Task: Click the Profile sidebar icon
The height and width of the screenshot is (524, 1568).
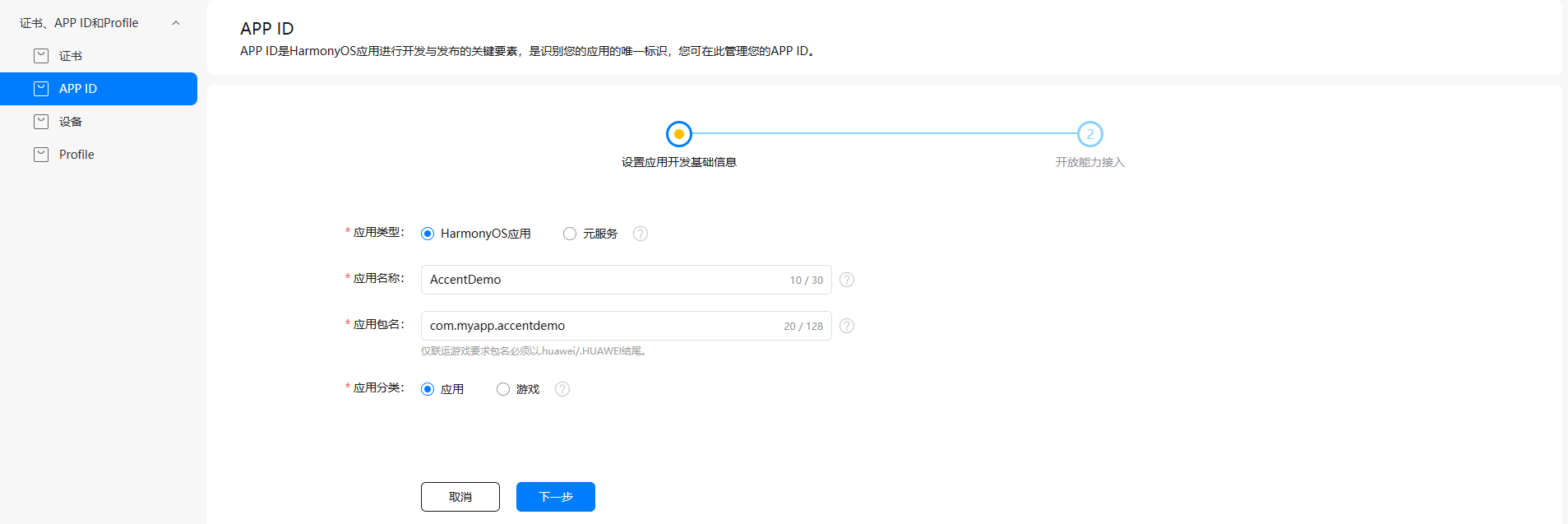Action: (41, 155)
